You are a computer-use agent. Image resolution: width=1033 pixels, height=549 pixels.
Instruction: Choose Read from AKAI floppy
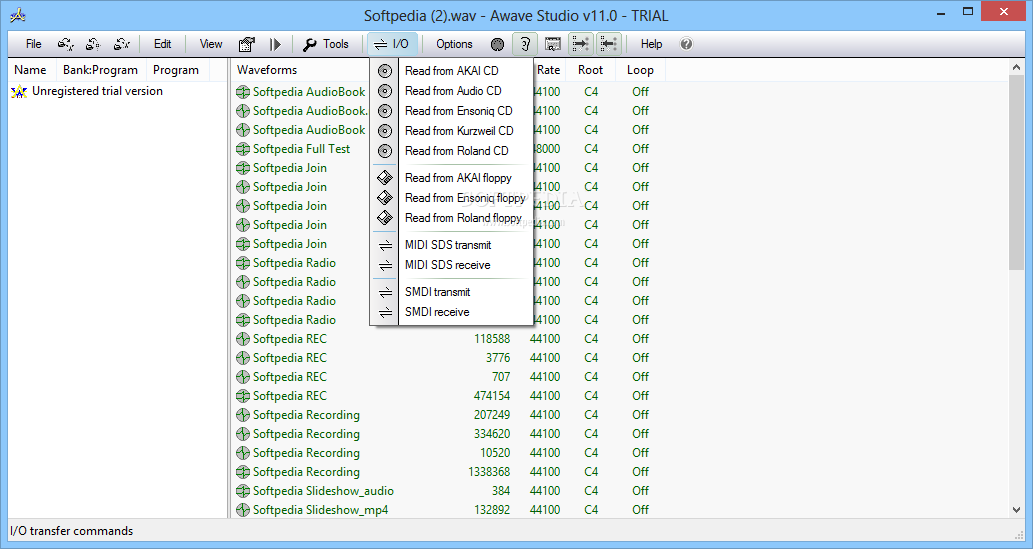pos(452,178)
